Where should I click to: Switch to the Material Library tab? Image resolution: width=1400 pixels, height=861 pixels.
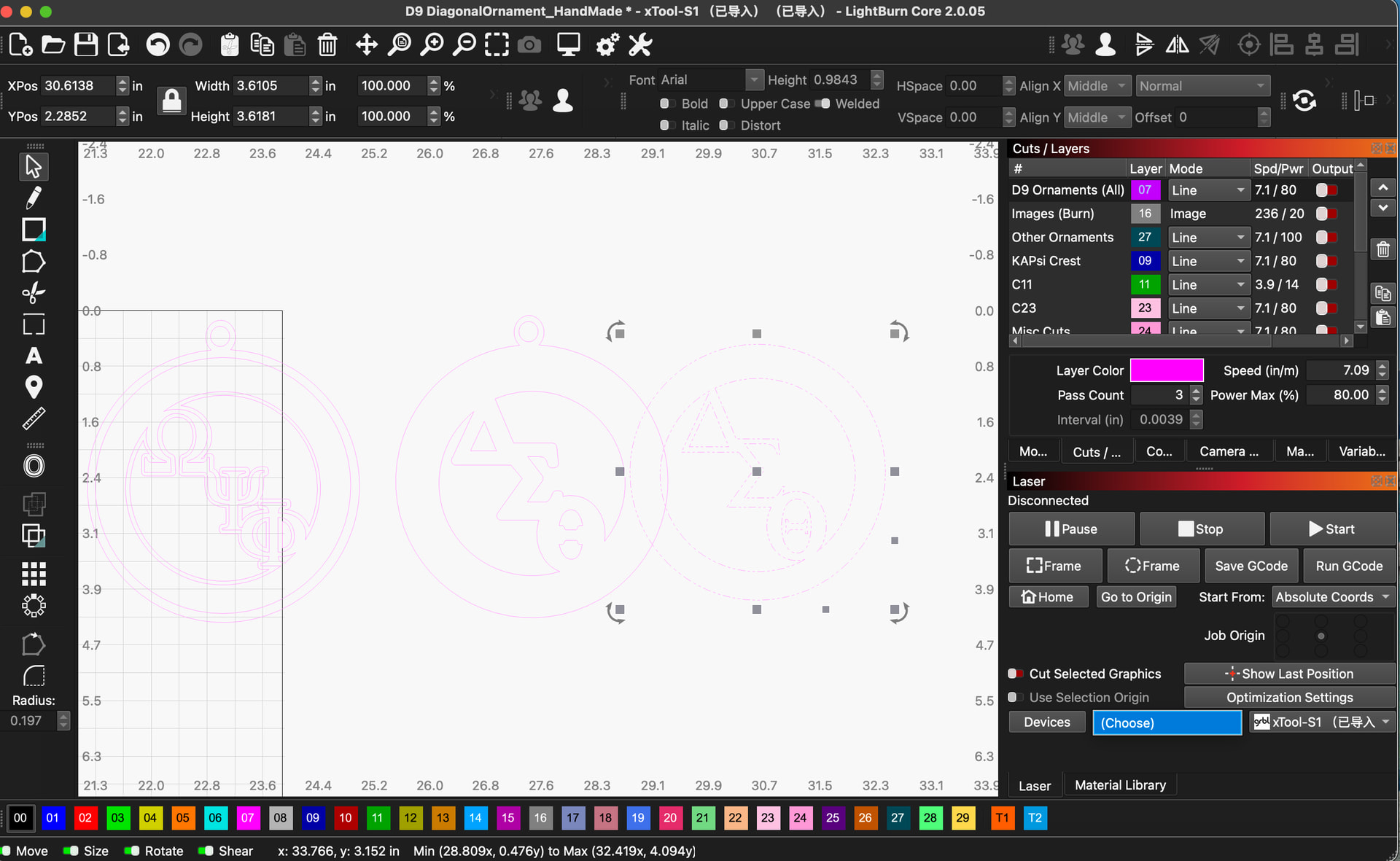(1120, 785)
